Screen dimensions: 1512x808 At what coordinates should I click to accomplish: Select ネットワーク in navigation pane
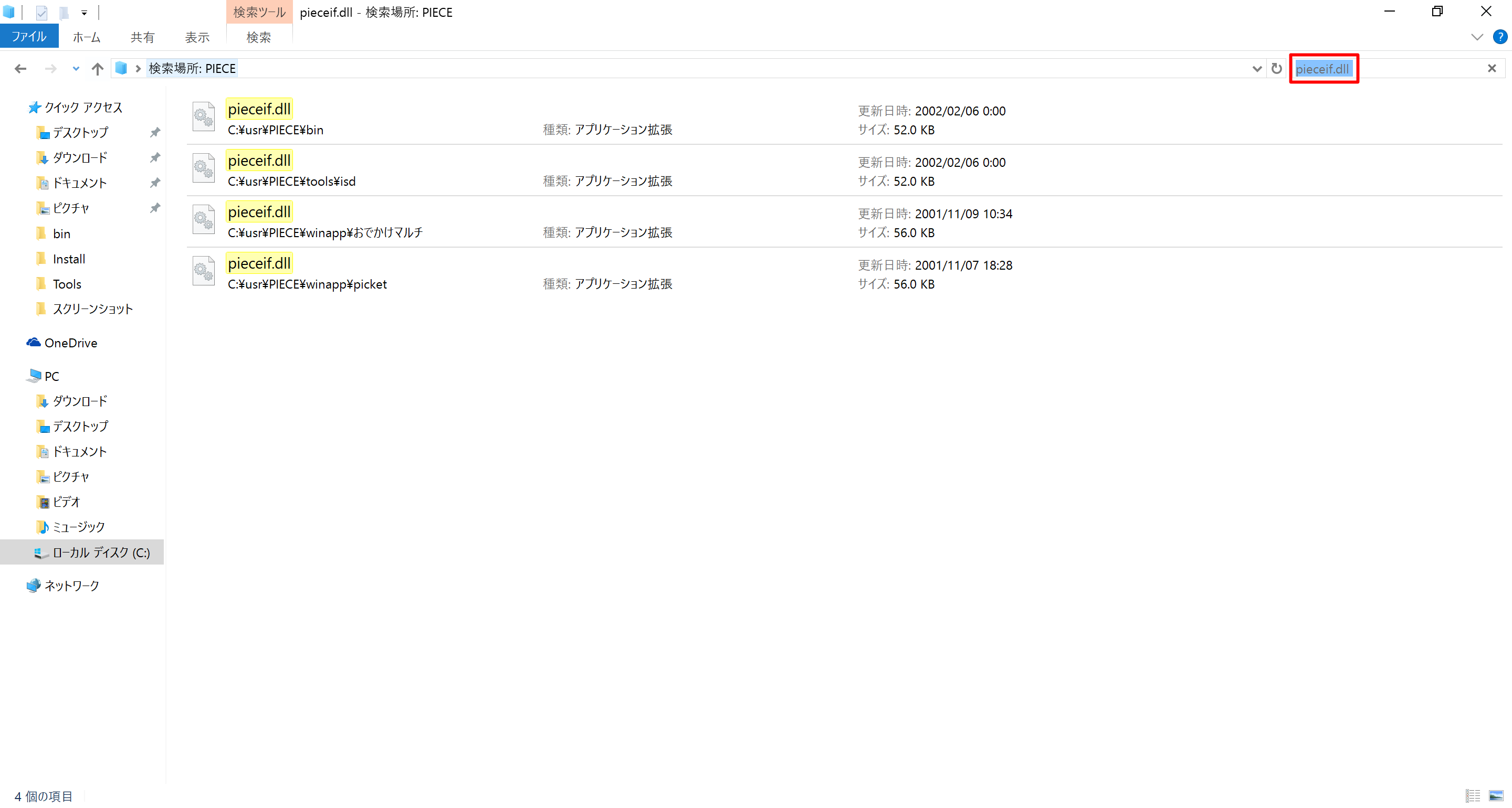click(72, 586)
